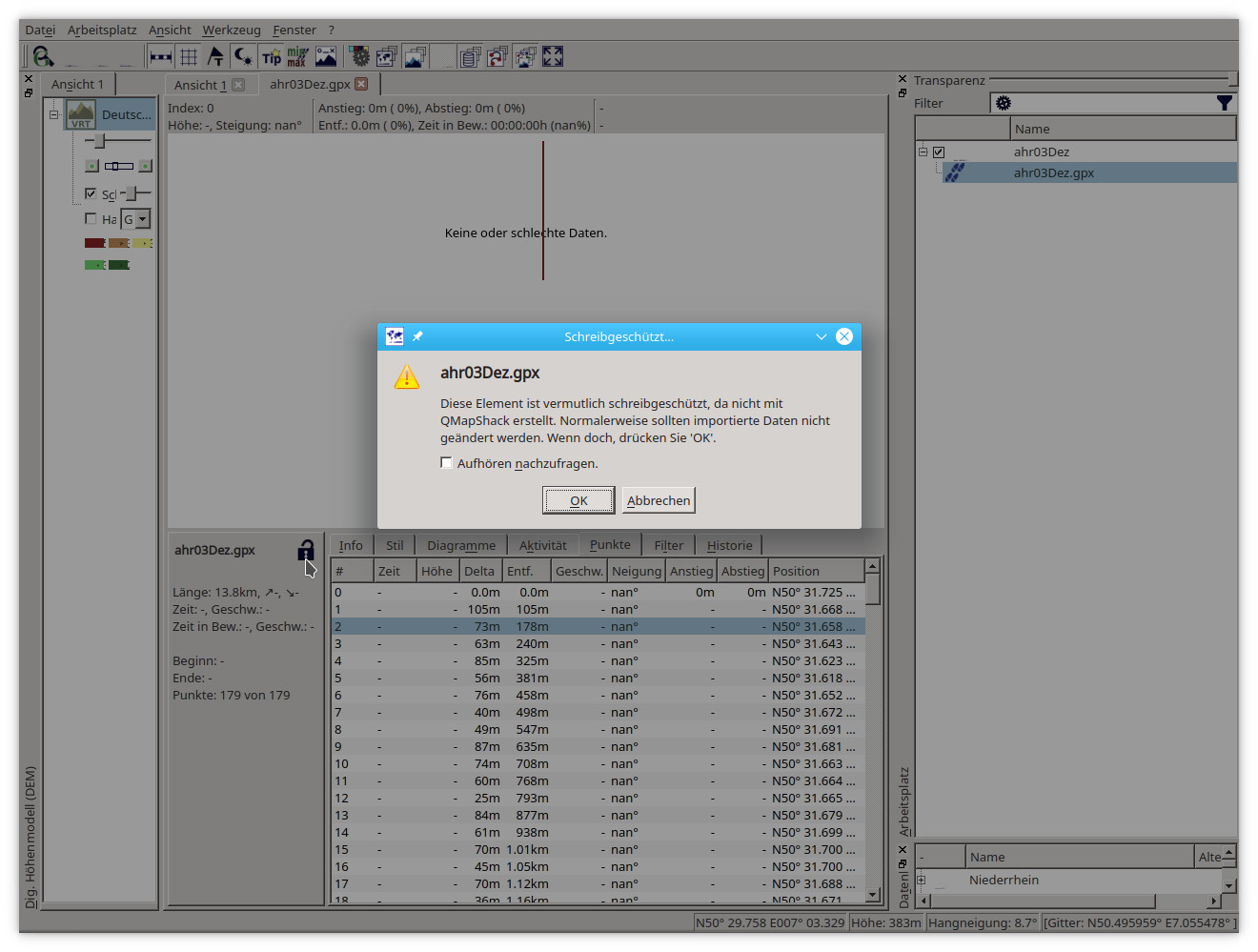Click the track icon of ahr03Dez.gpx
This screenshot has height=952, width=1258.
click(x=954, y=172)
